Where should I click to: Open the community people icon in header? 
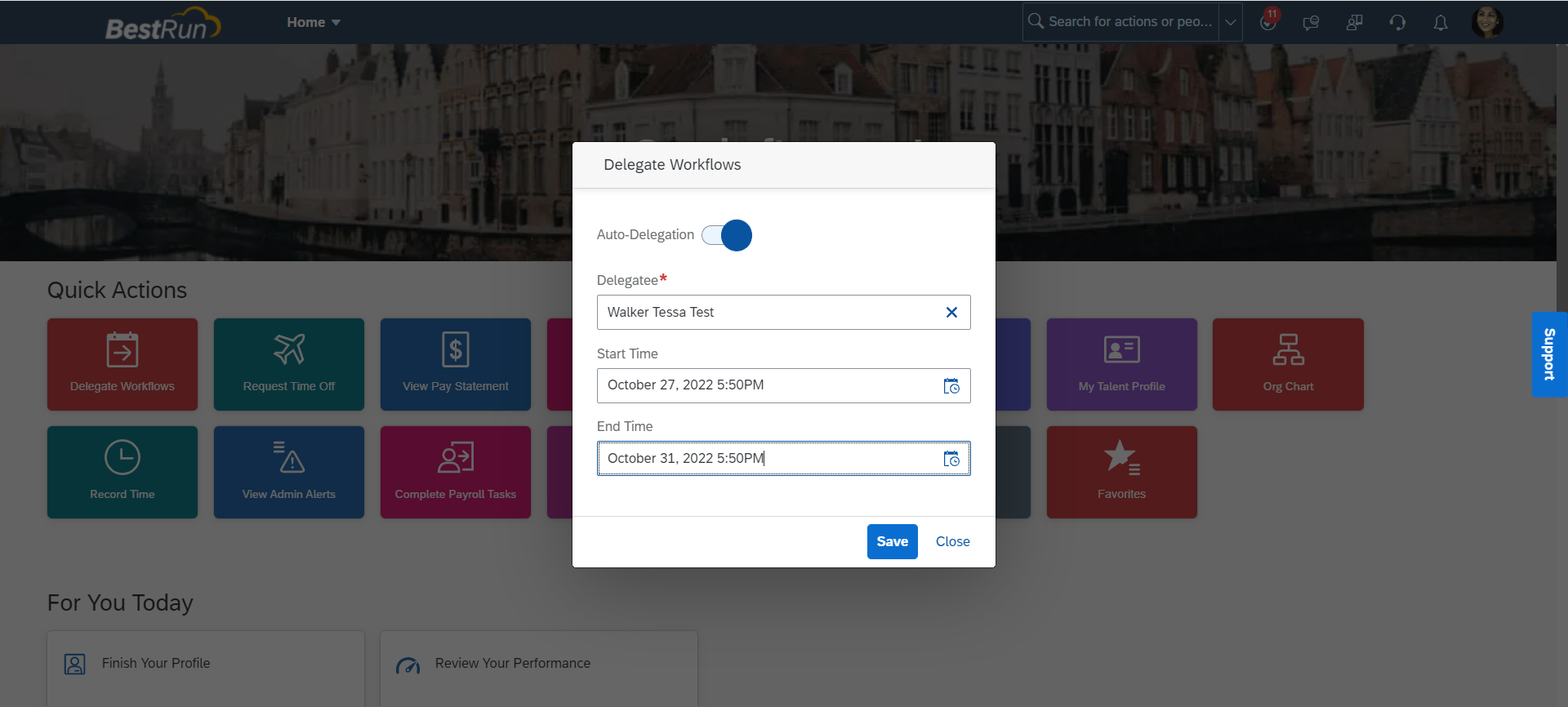pos(1355,23)
